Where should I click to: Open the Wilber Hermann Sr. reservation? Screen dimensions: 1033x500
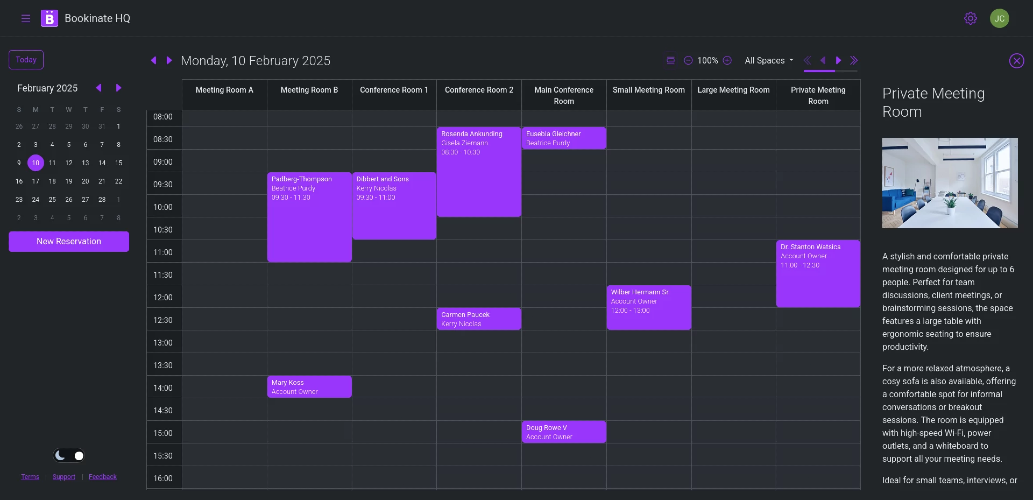coord(649,307)
